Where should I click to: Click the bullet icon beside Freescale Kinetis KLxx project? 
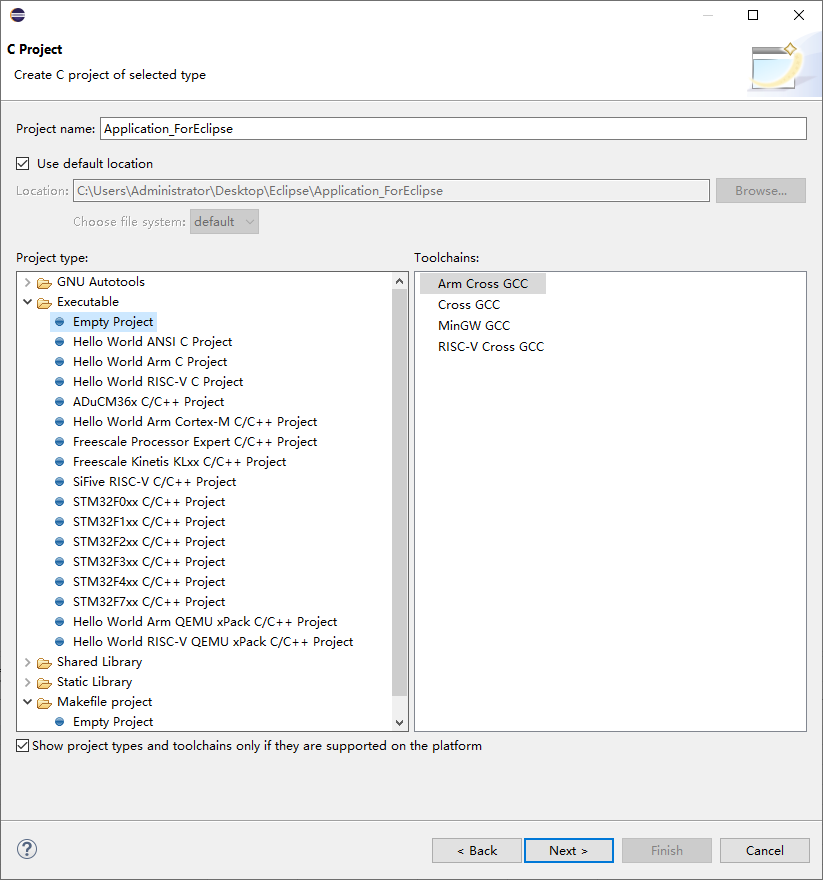pos(60,462)
